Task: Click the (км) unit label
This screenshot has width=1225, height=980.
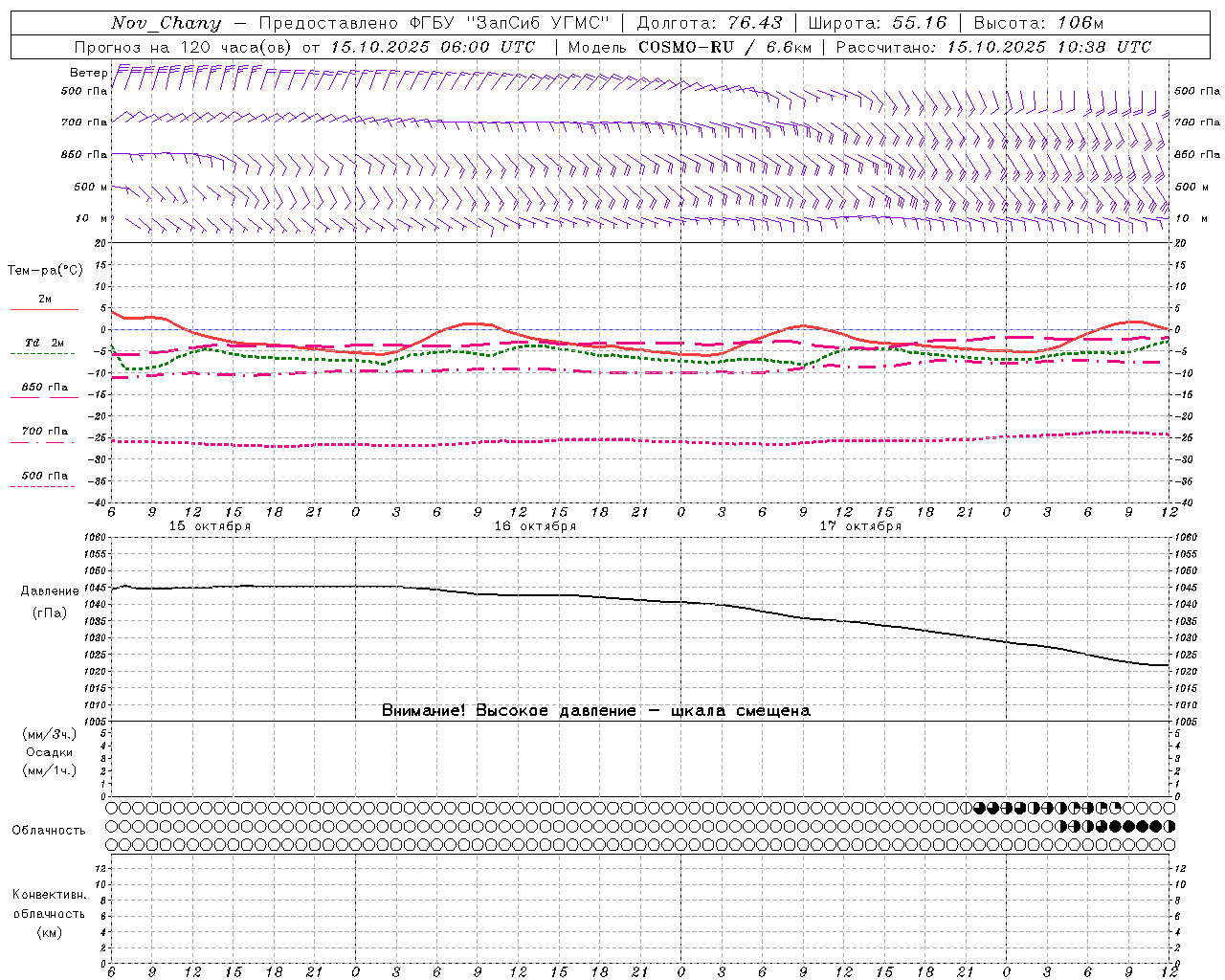Action: click(49, 932)
